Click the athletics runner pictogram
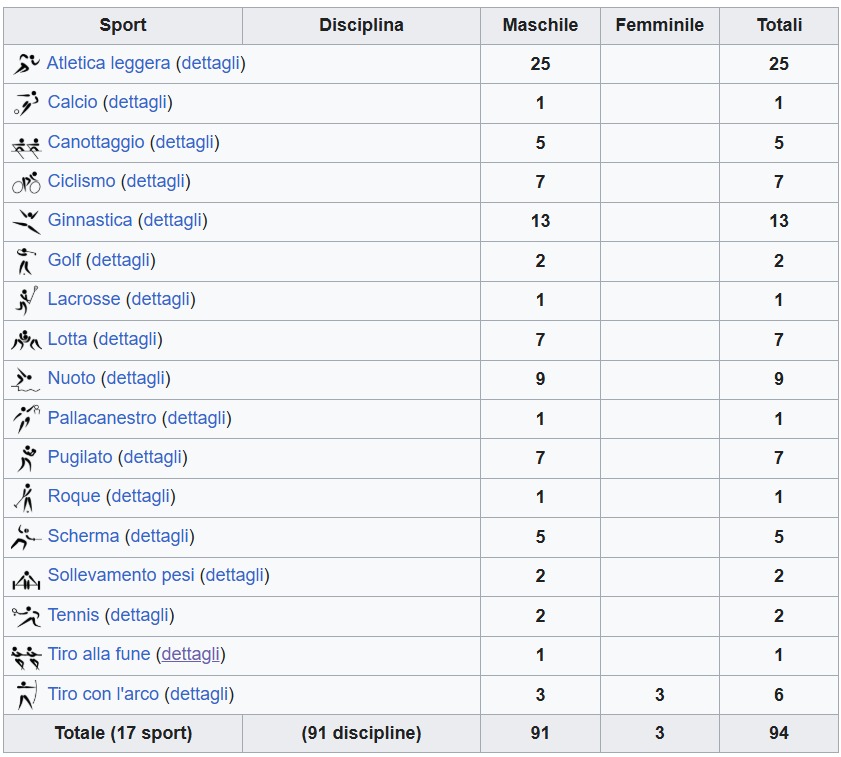Screen dimensions: 841x757 26,64
